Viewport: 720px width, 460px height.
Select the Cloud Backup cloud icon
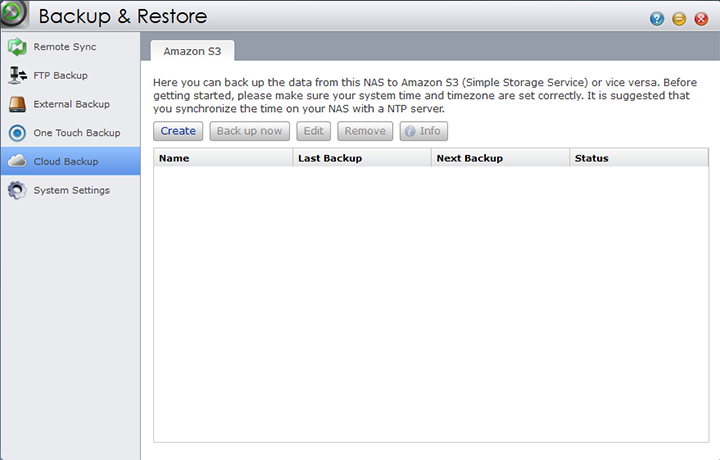[17, 161]
